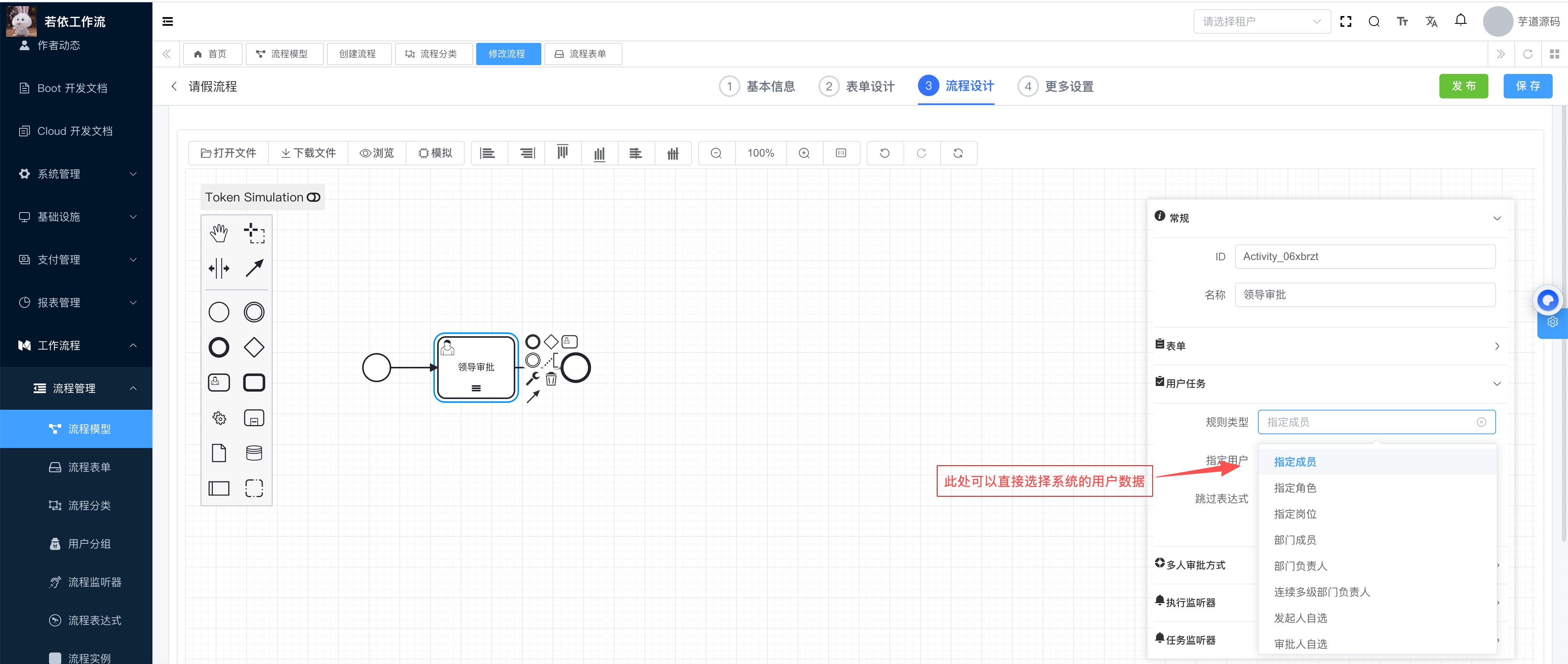The image size is (1568, 664).
Task: Pick the gateway diamond shape in the palette
Action: [x=254, y=348]
